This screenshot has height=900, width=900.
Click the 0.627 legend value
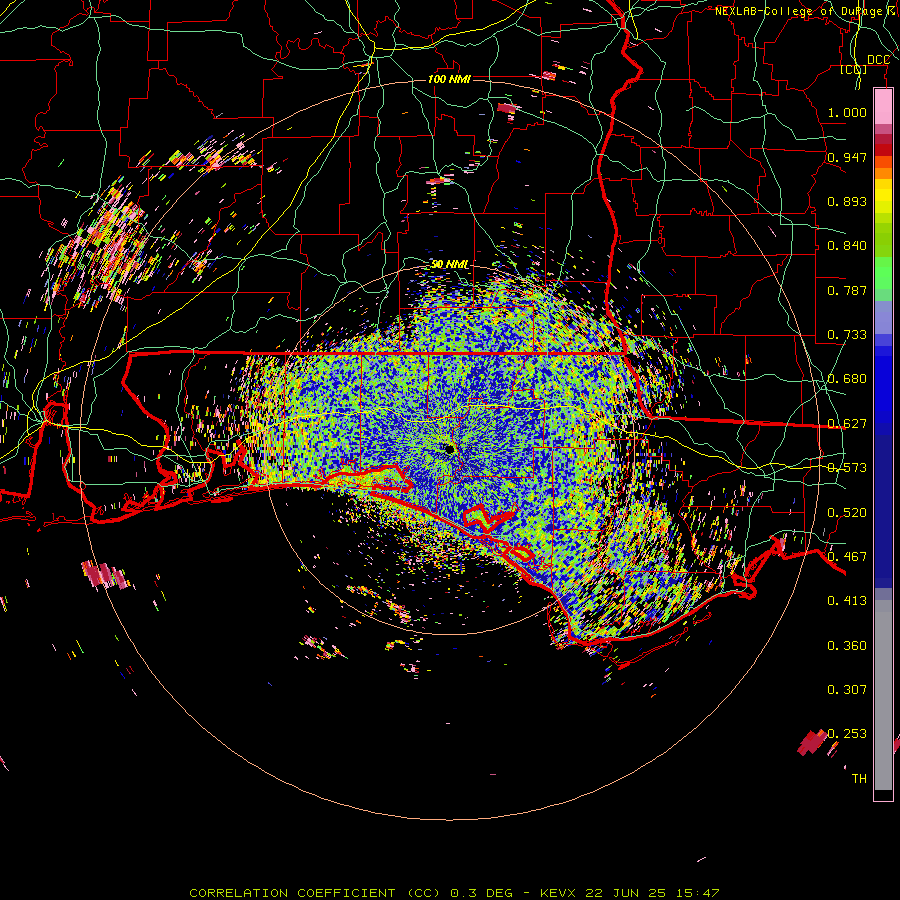[x=847, y=424]
